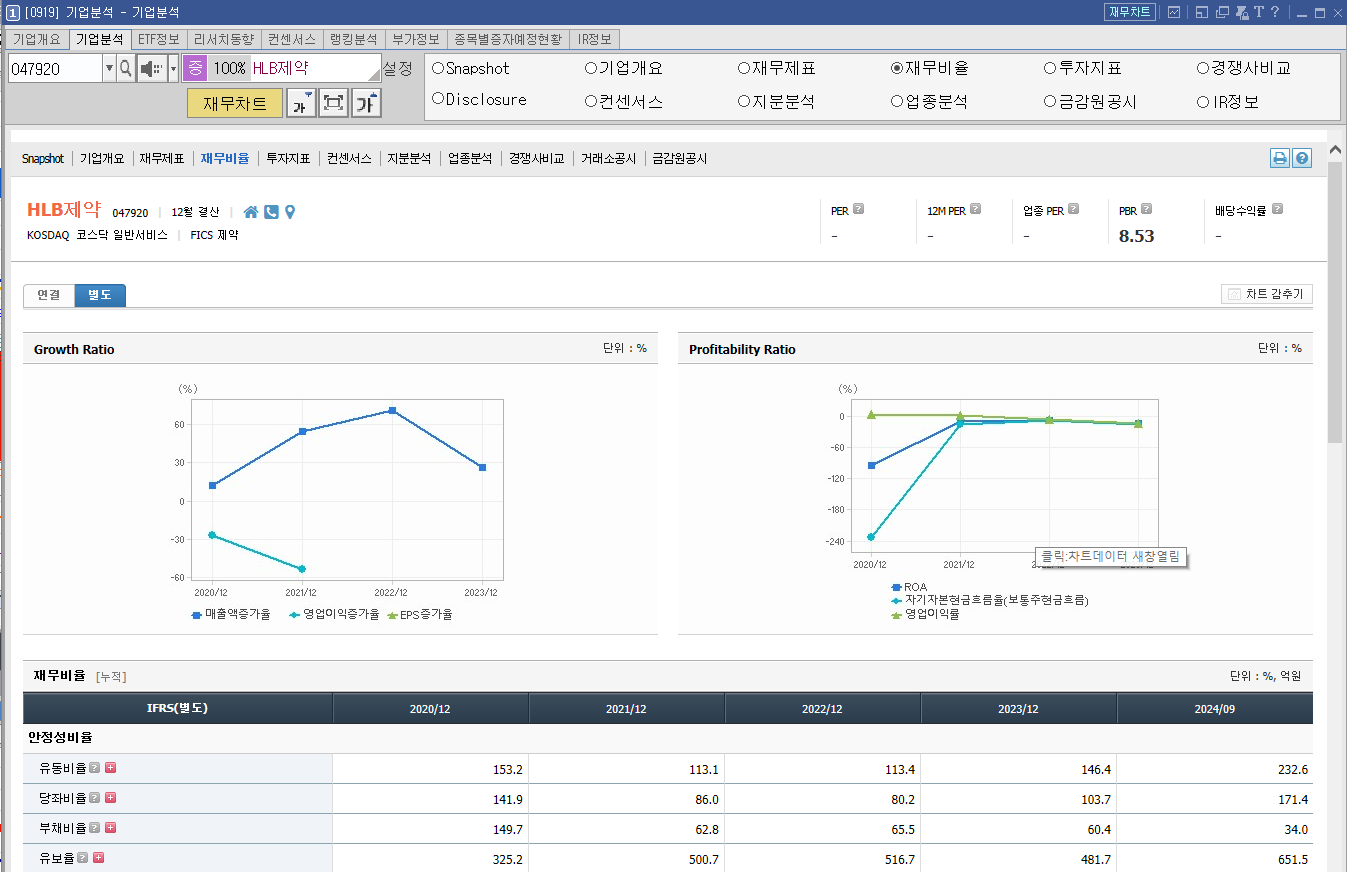The height and width of the screenshot is (872, 1347).
Task: Open the chart icon in title bar
Action: pos(1174,12)
